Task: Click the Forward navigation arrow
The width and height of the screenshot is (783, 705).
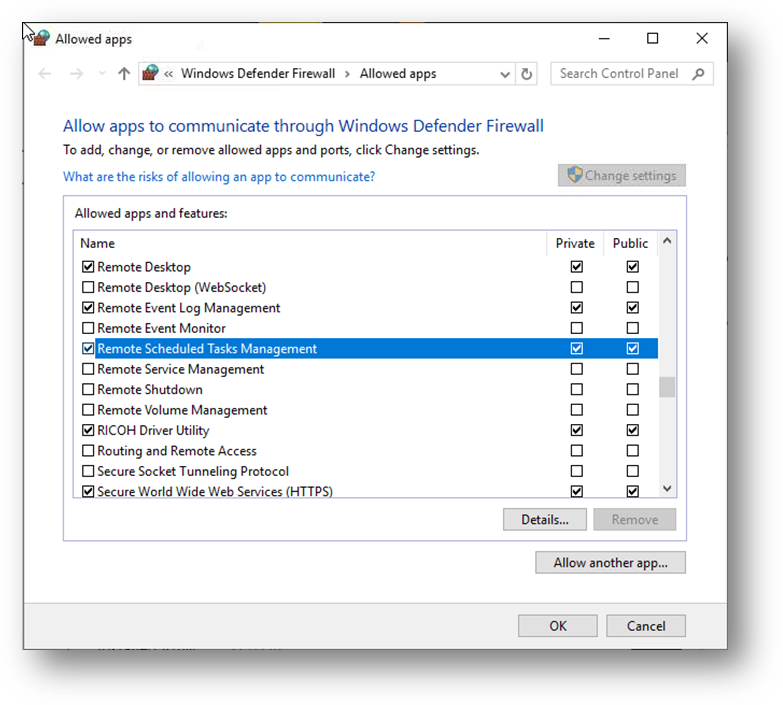Action: tap(77, 74)
